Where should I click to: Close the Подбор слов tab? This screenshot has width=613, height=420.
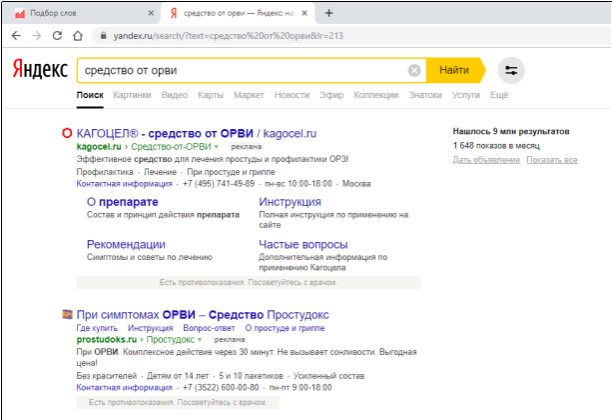[x=151, y=13]
